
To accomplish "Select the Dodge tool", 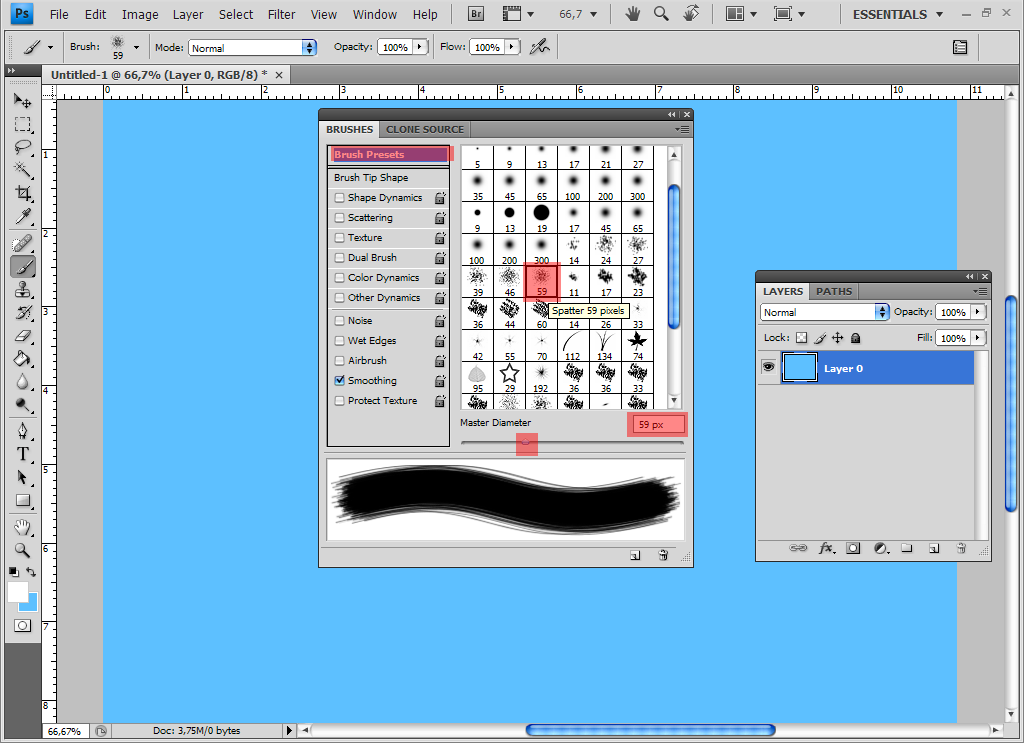I will (x=22, y=405).
